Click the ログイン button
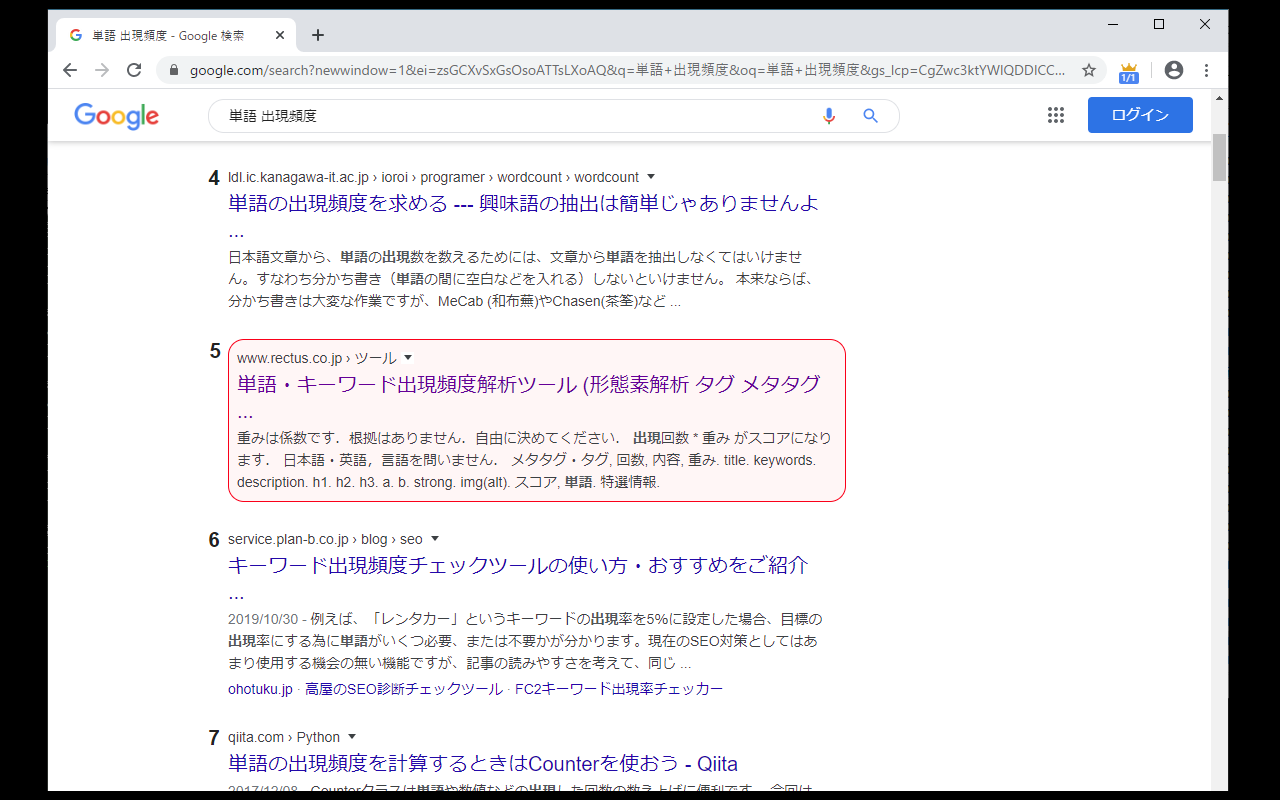The image size is (1280, 800). click(1140, 115)
